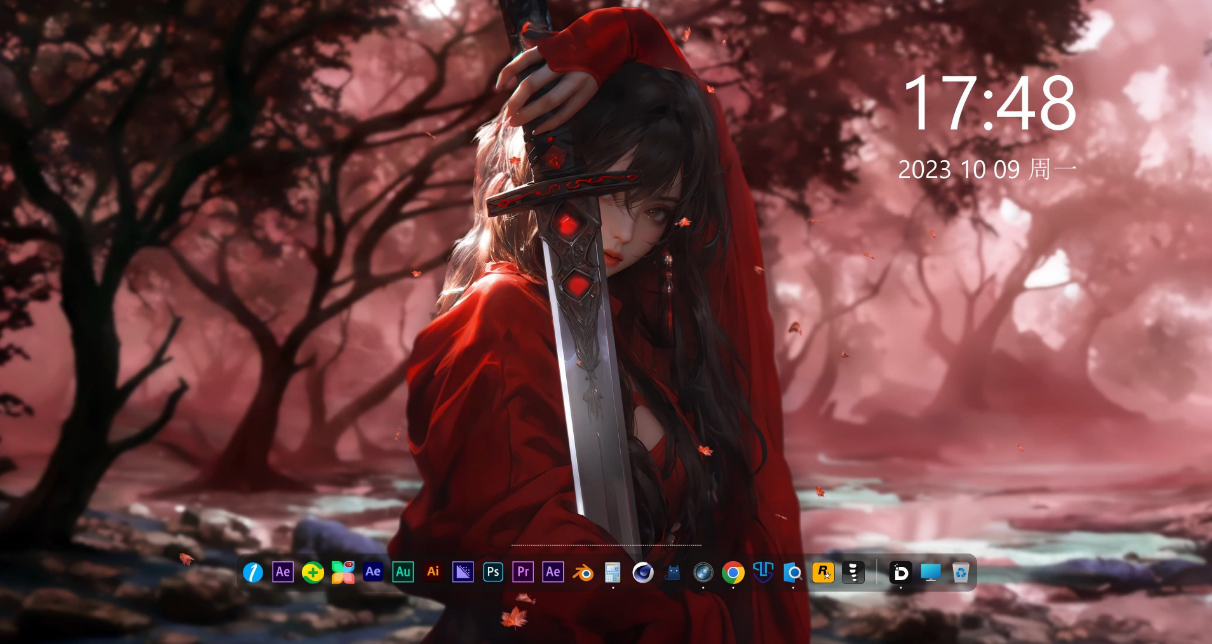This screenshot has width=1212, height=644.
Task: Open the Calculator app icon
Action: tap(613, 572)
